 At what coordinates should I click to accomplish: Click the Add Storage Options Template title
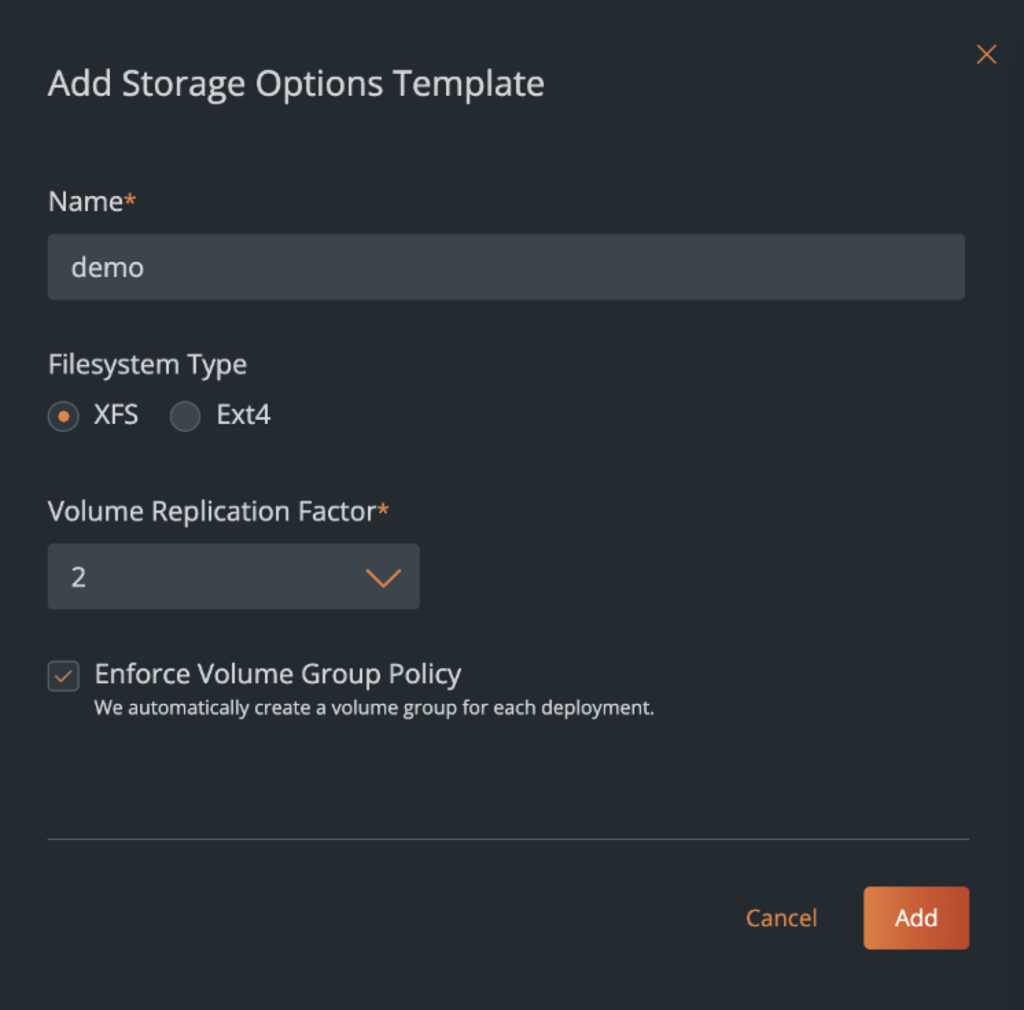[x=296, y=83]
